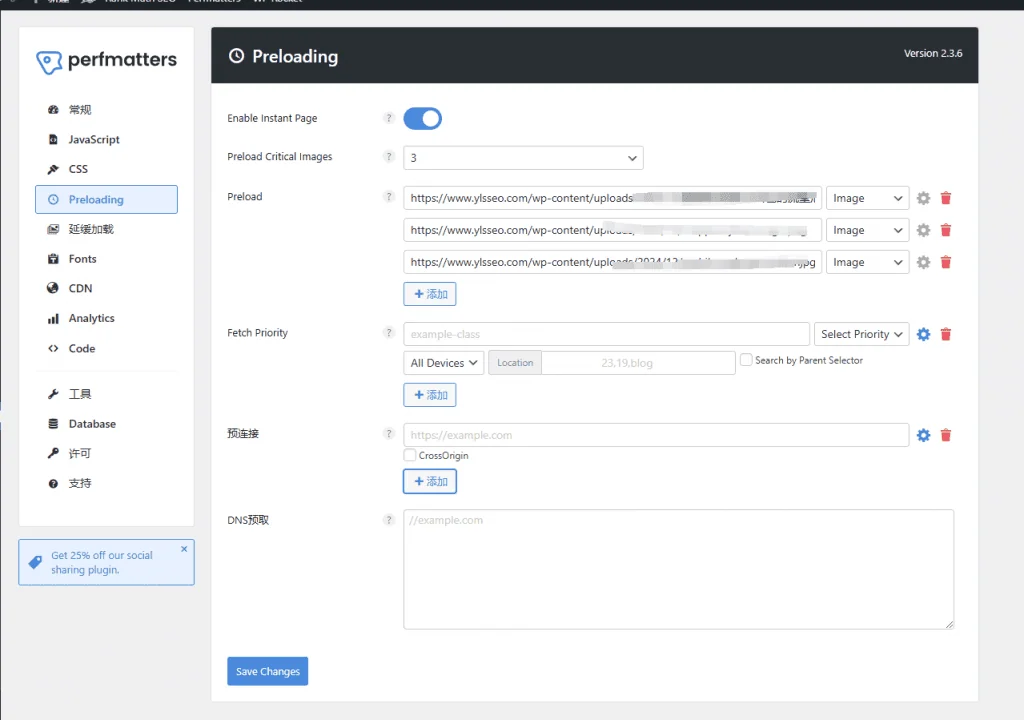1024x720 pixels.
Task: Open type dropdown of third preload URL
Action: 867,262
